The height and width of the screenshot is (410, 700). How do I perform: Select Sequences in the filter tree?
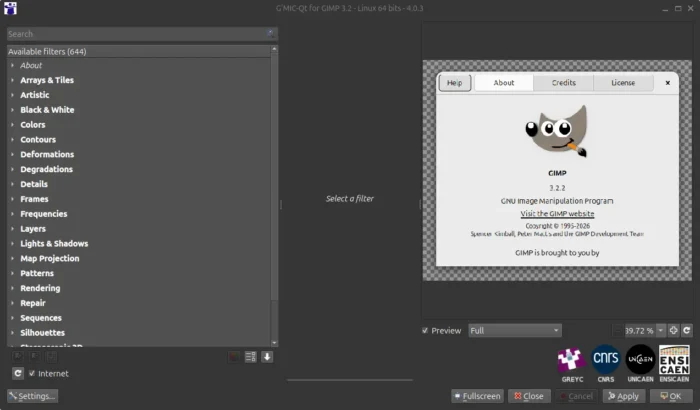click(x=41, y=318)
